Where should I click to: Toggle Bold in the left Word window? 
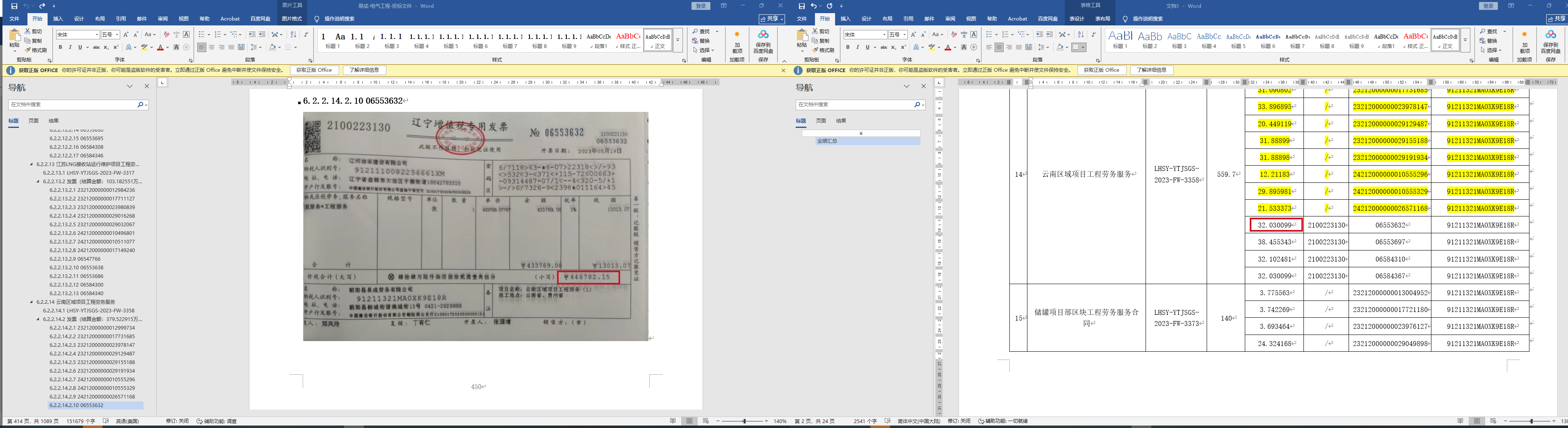tap(60, 48)
